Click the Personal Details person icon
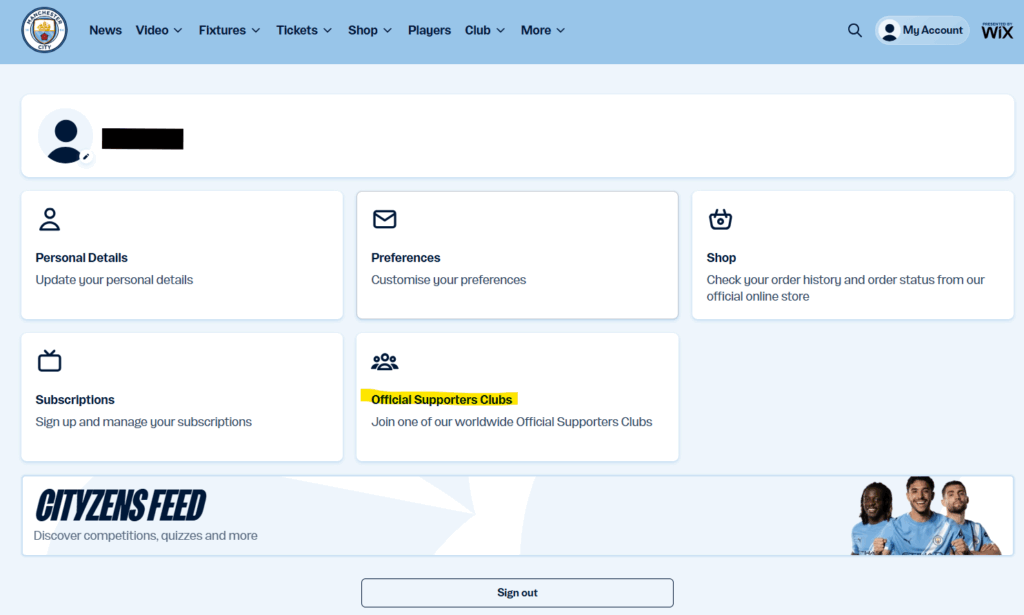Viewport: 1024px width, 615px height. click(49, 219)
